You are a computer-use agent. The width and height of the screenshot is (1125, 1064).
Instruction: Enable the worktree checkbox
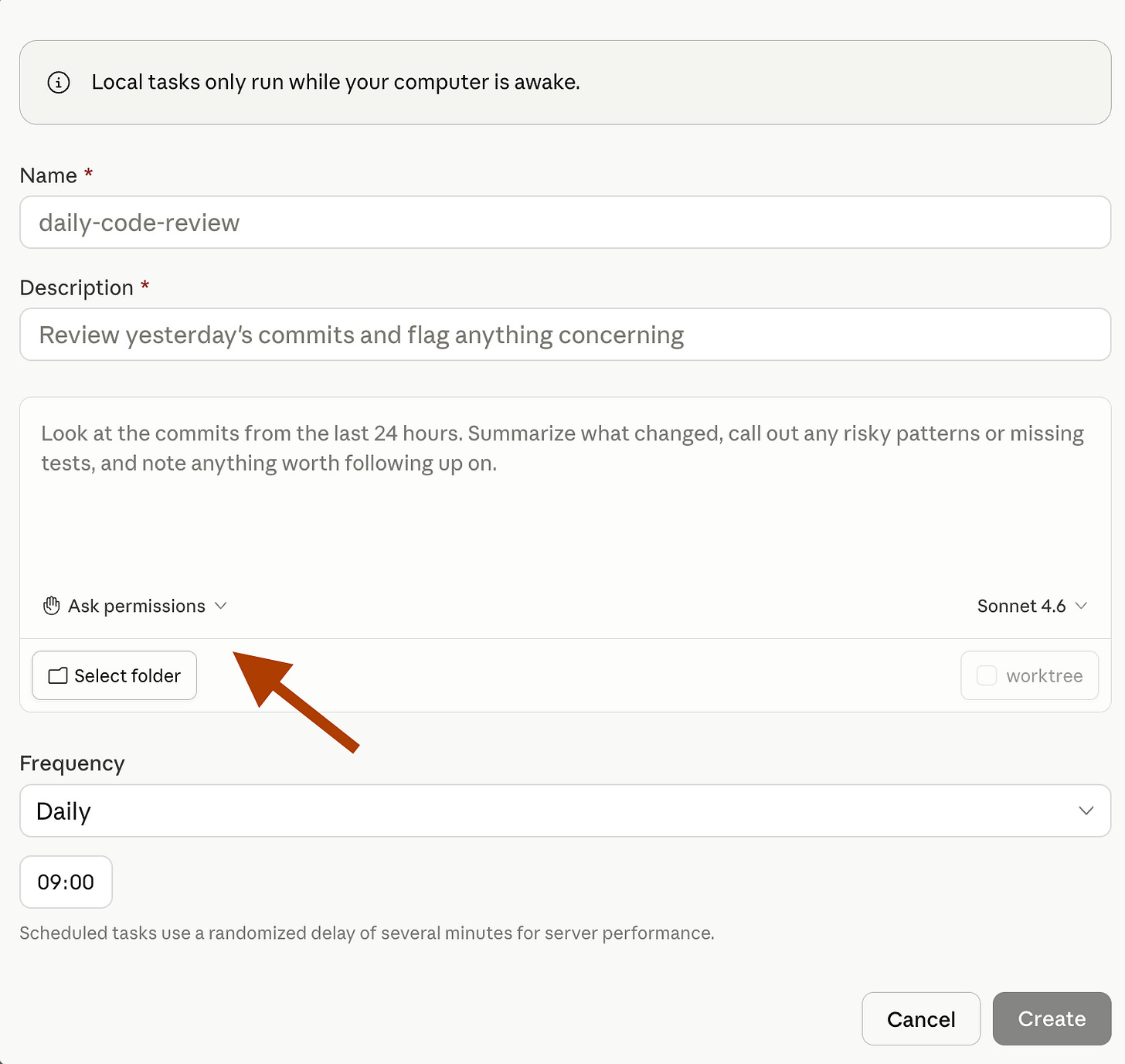pos(987,676)
